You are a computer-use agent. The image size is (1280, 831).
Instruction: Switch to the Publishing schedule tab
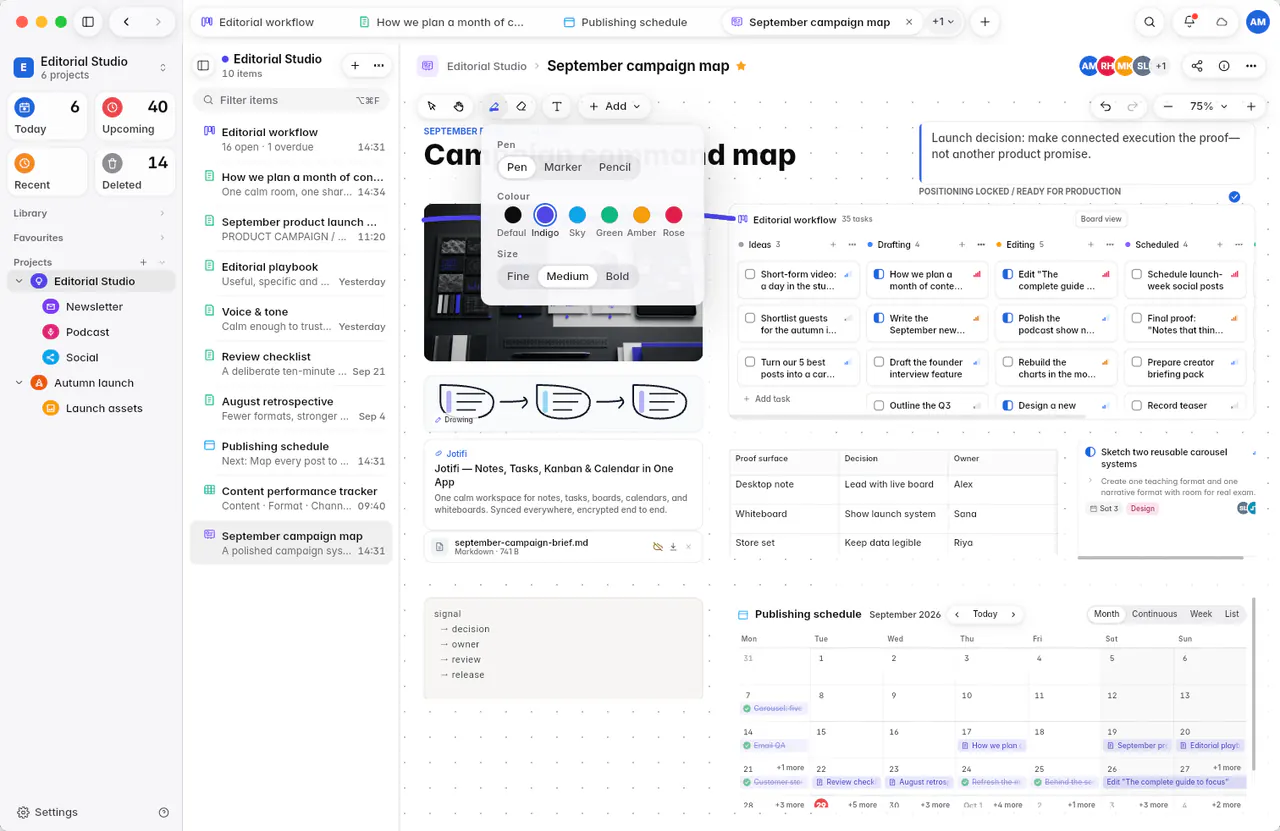(x=634, y=22)
